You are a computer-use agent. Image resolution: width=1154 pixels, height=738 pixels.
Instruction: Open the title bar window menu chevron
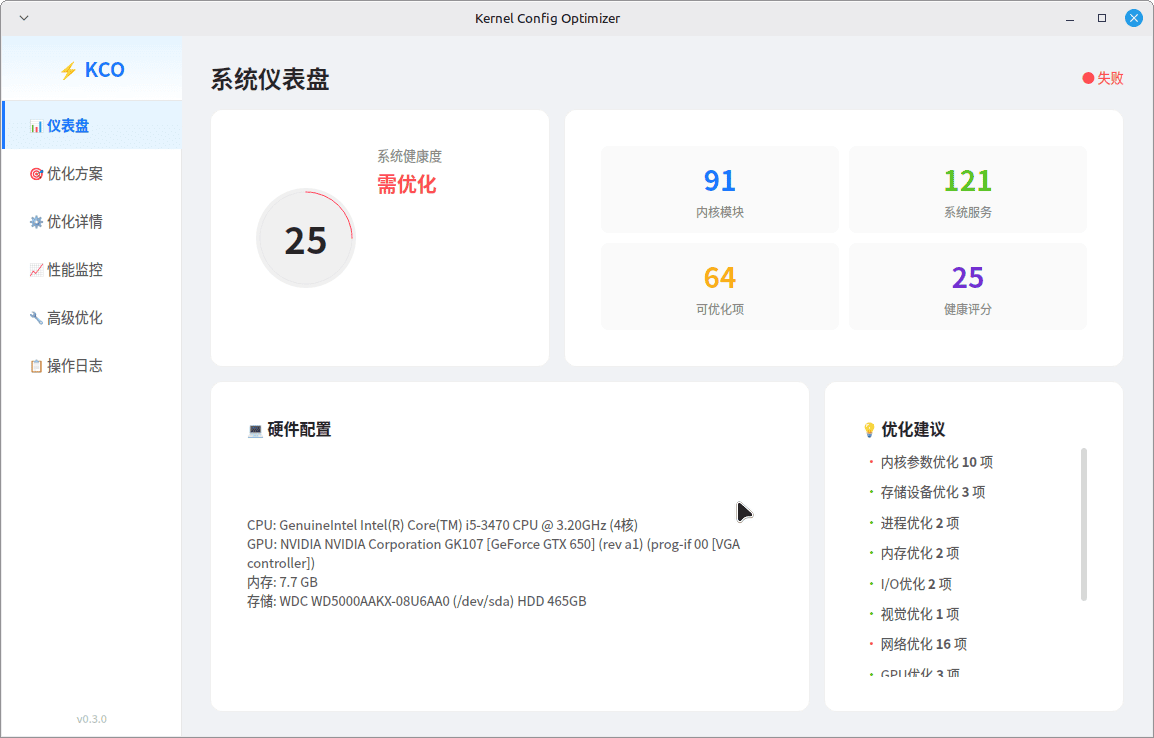[24, 18]
